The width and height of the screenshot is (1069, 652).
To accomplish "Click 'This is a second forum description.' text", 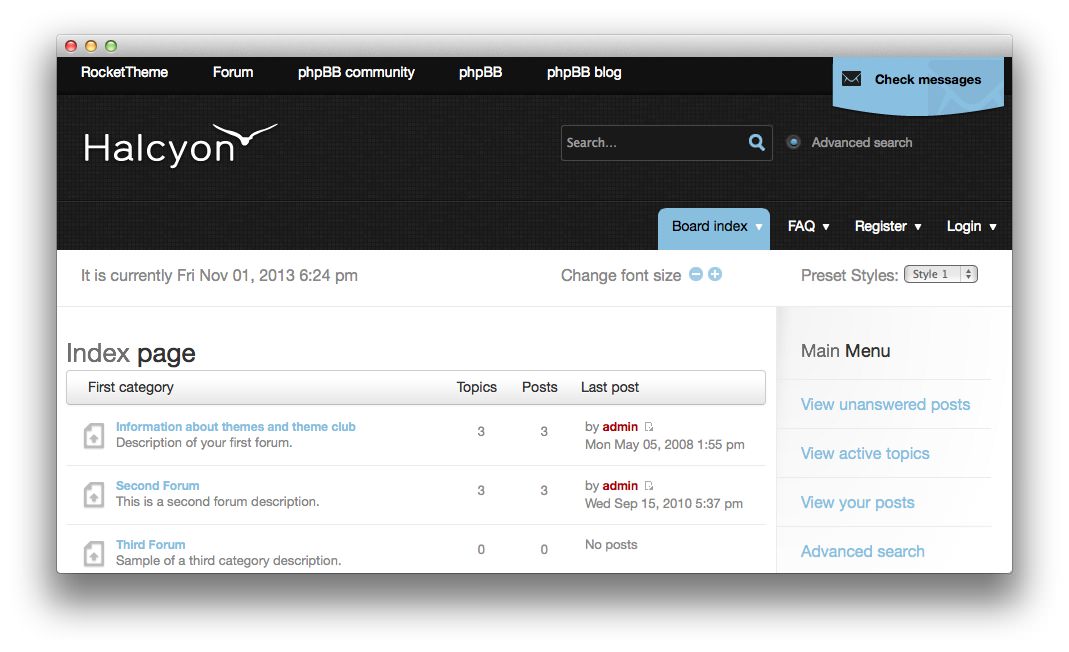I will tap(217, 501).
